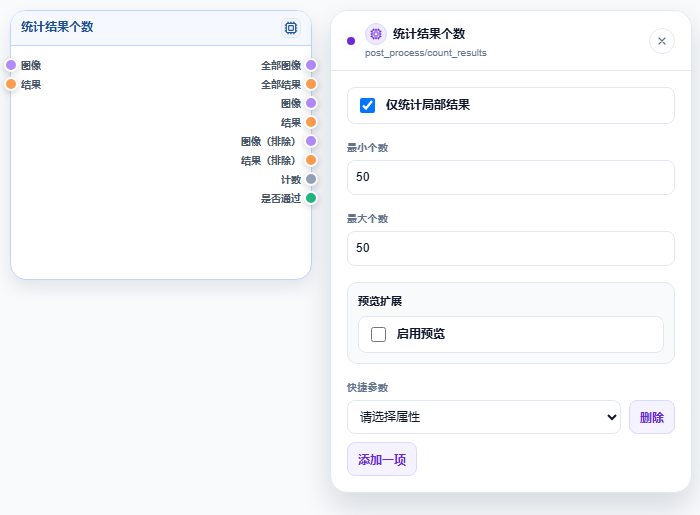Click the panel title 统计结果个数
700x515 pixels.
click(429, 33)
